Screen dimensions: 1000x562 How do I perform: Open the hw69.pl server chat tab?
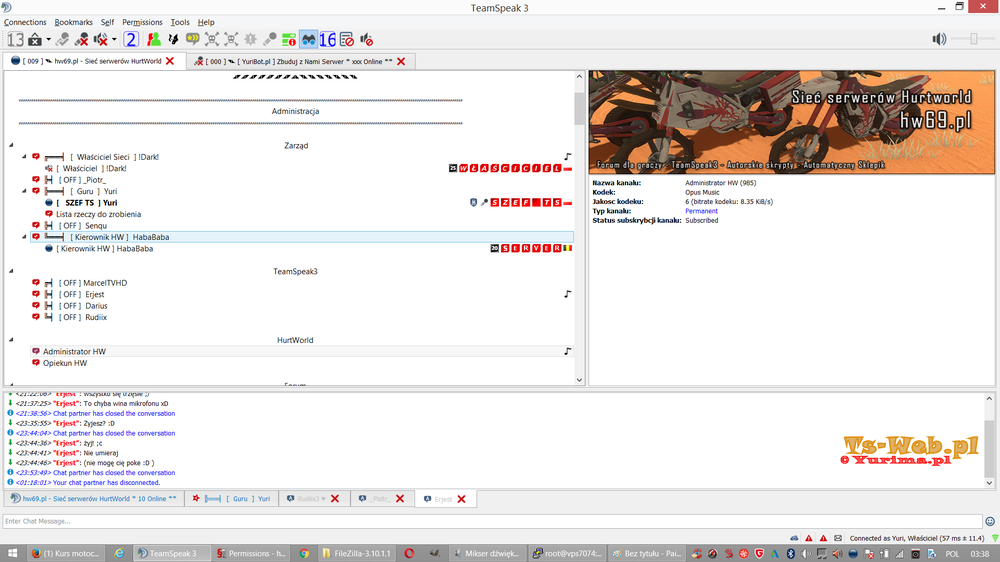94,499
